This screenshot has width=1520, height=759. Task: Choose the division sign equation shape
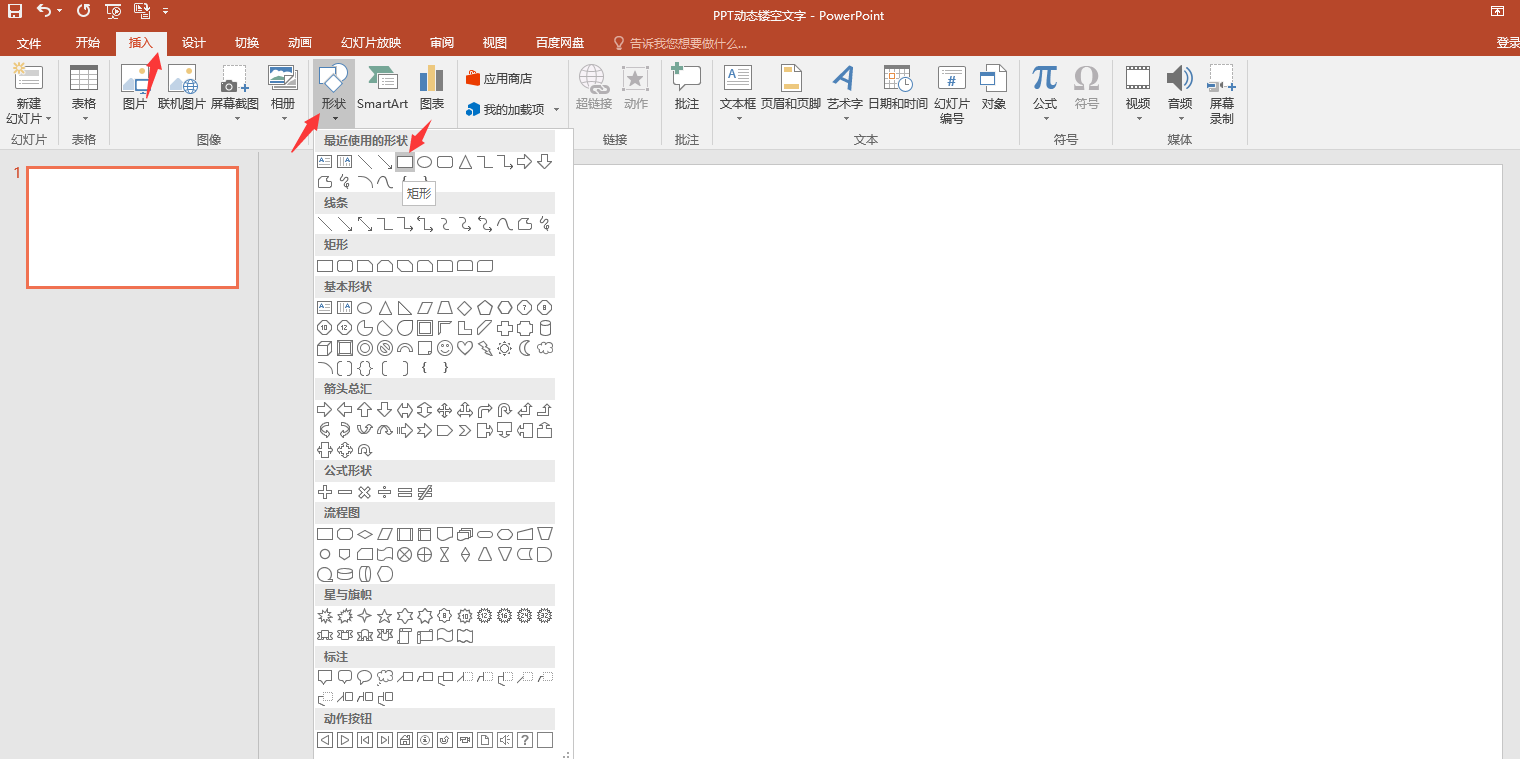coord(385,492)
